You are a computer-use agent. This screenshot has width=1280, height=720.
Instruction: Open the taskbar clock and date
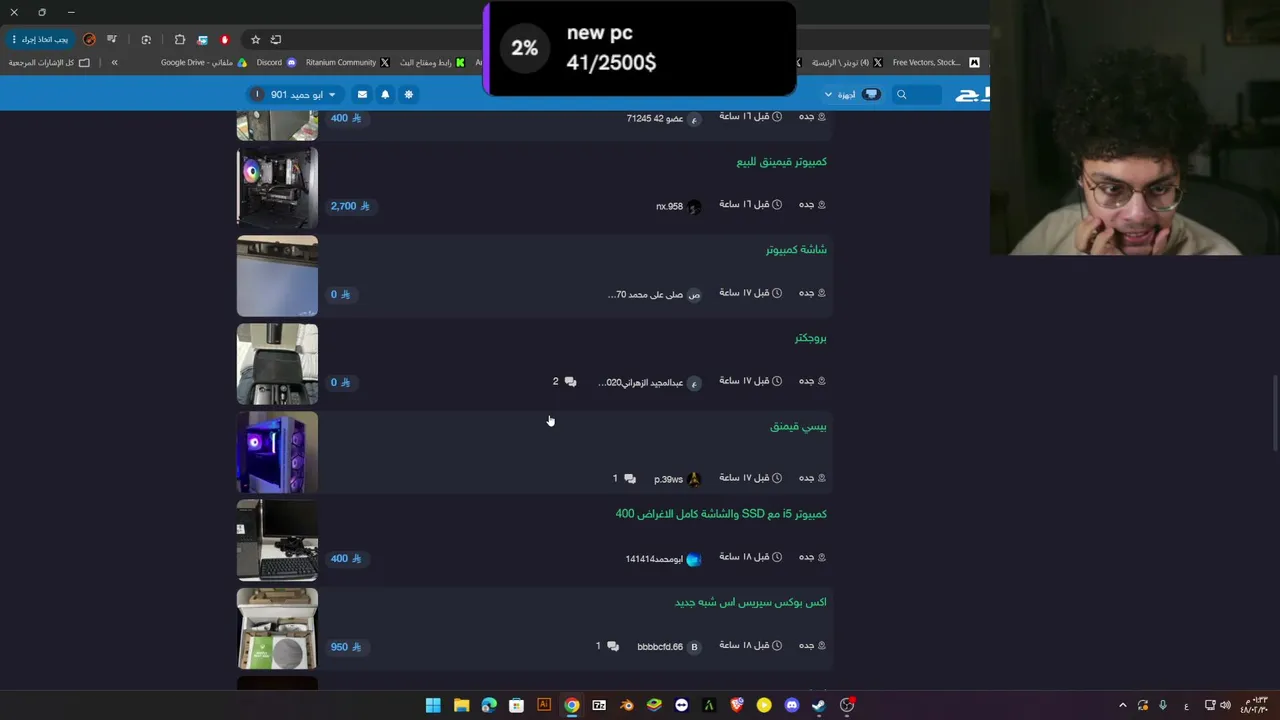tap(1254, 705)
